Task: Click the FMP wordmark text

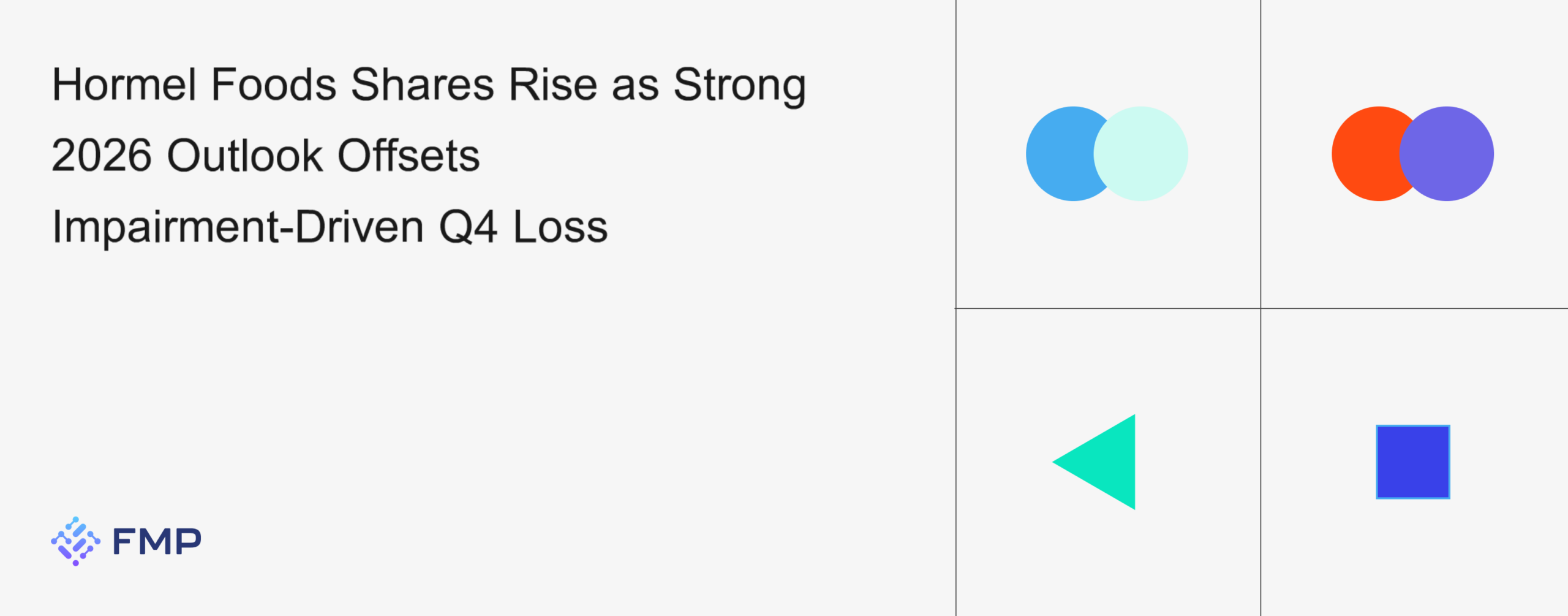Action: point(157,542)
